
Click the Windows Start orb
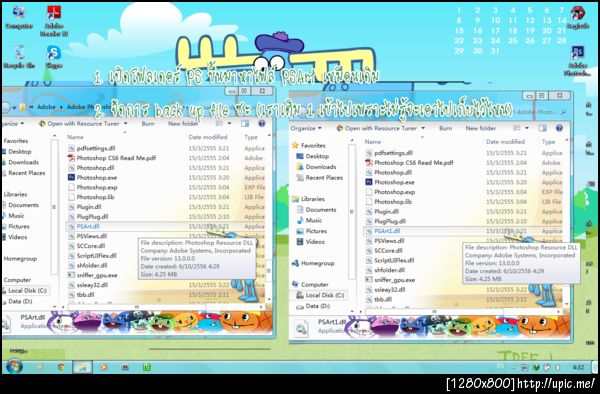click(14, 366)
